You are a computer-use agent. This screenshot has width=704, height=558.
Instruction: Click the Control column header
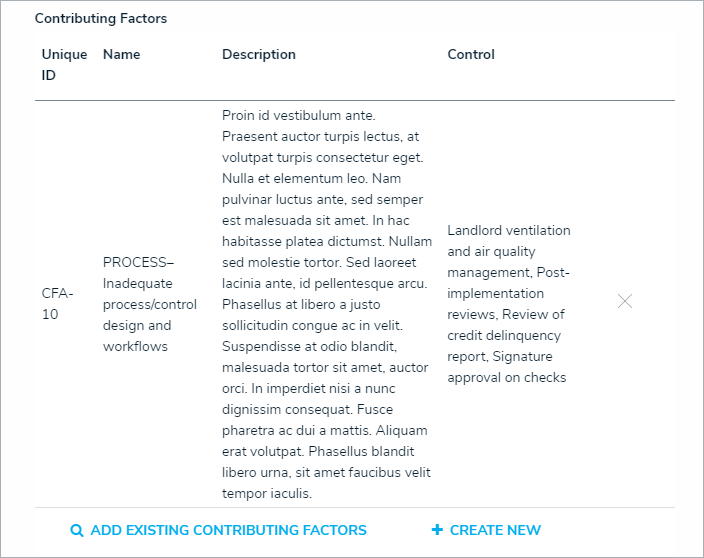coord(471,55)
